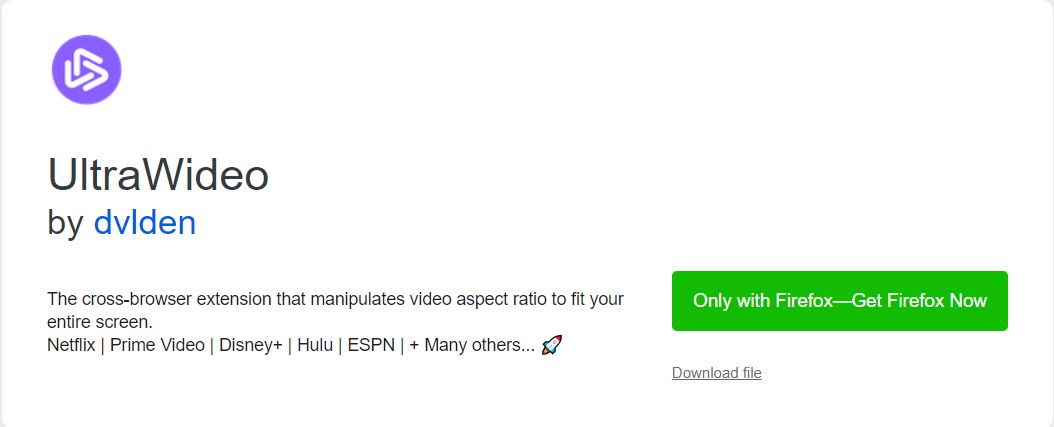Click the Hulu text in supported list
The image size is (1054, 427).
pos(315,346)
